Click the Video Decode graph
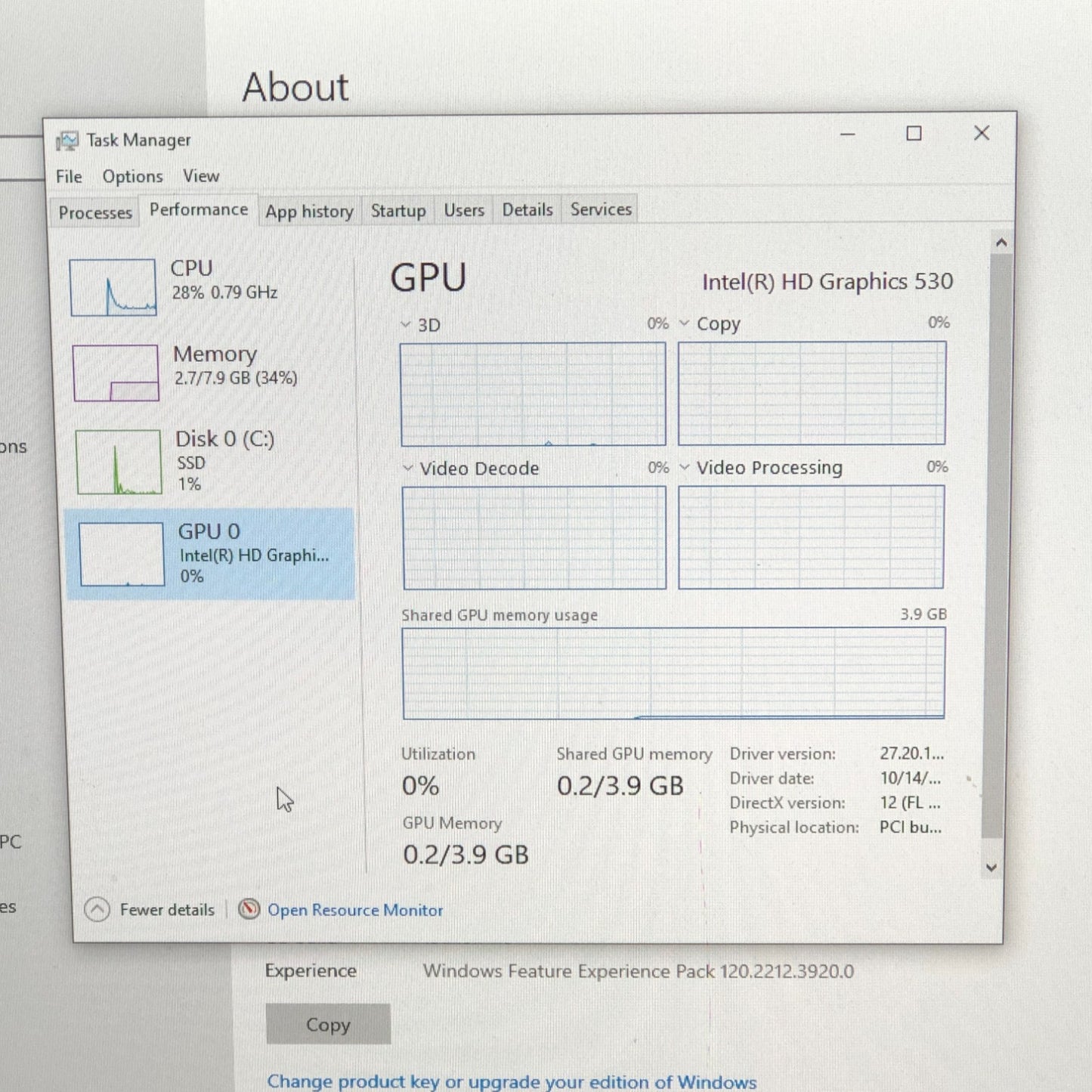 coord(534,537)
